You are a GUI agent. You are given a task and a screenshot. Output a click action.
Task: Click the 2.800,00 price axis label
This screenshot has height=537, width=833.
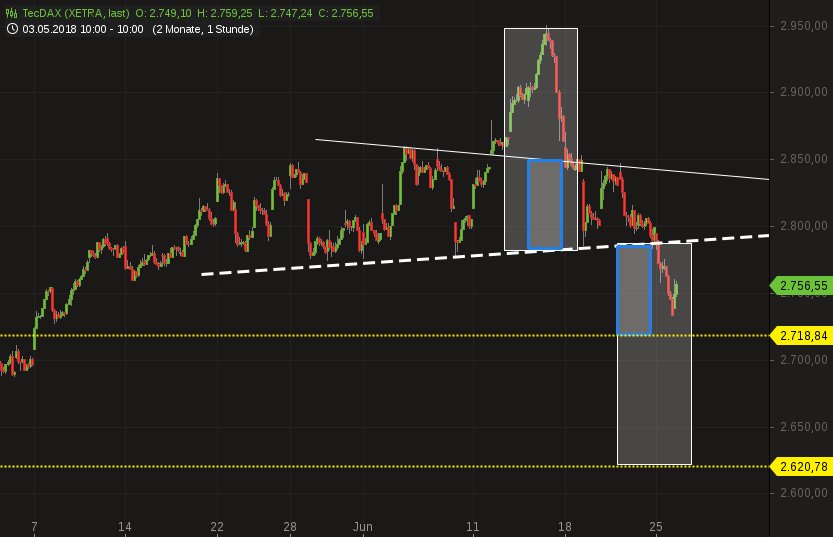[x=804, y=226]
